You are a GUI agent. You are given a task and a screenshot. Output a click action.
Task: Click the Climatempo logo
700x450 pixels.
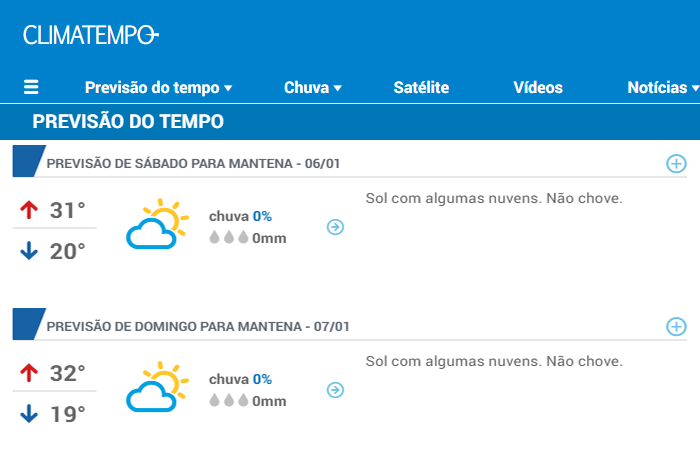[x=91, y=35]
